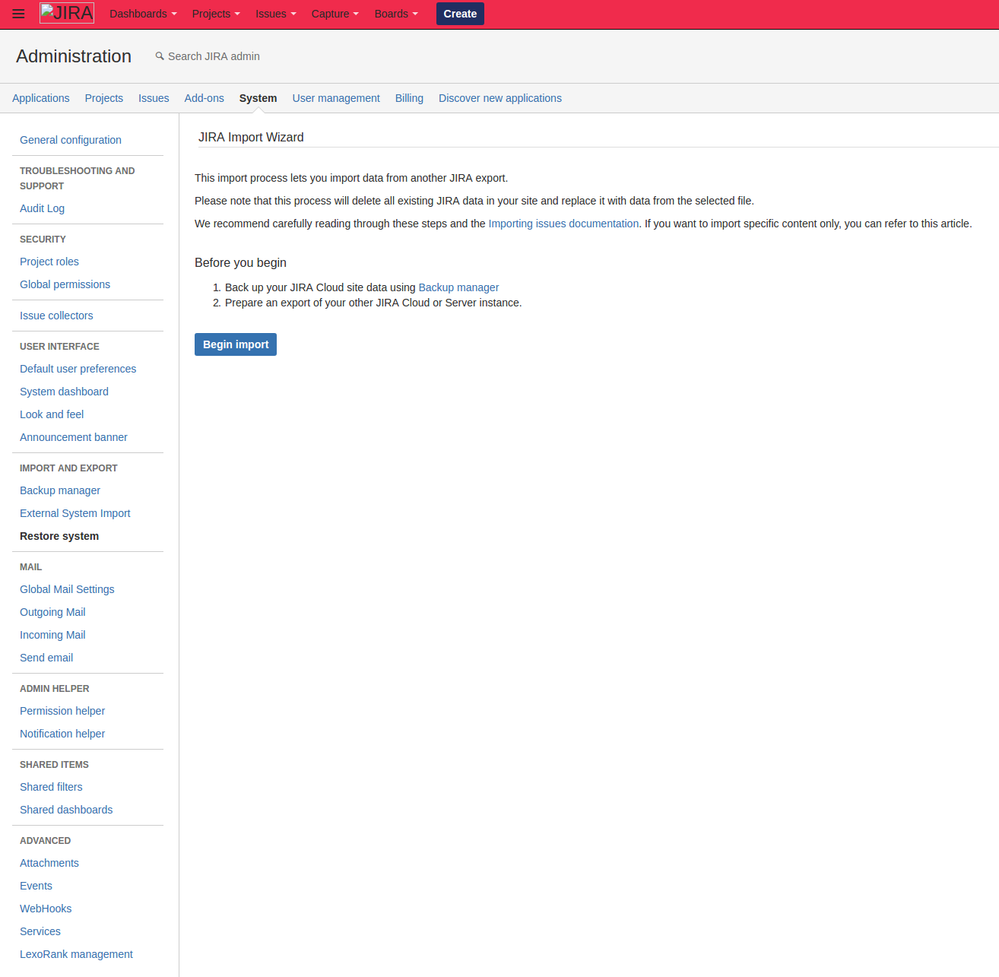Image resolution: width=999 pixels, height=977 pixels.
Task: Click the search magnifier icon
Action: point(159,56)
